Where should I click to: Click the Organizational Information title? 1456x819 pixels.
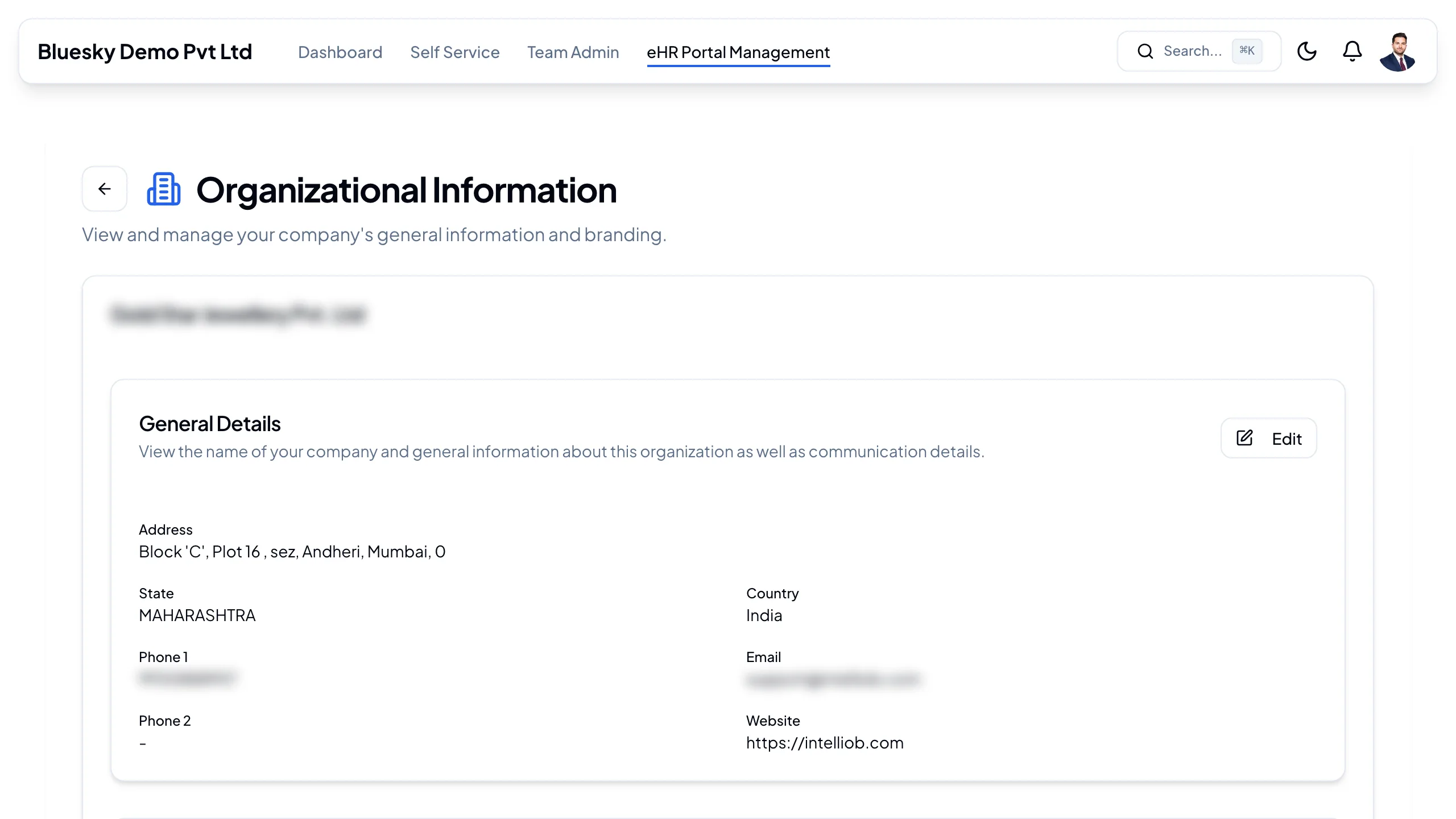click(x=406, y=190)
